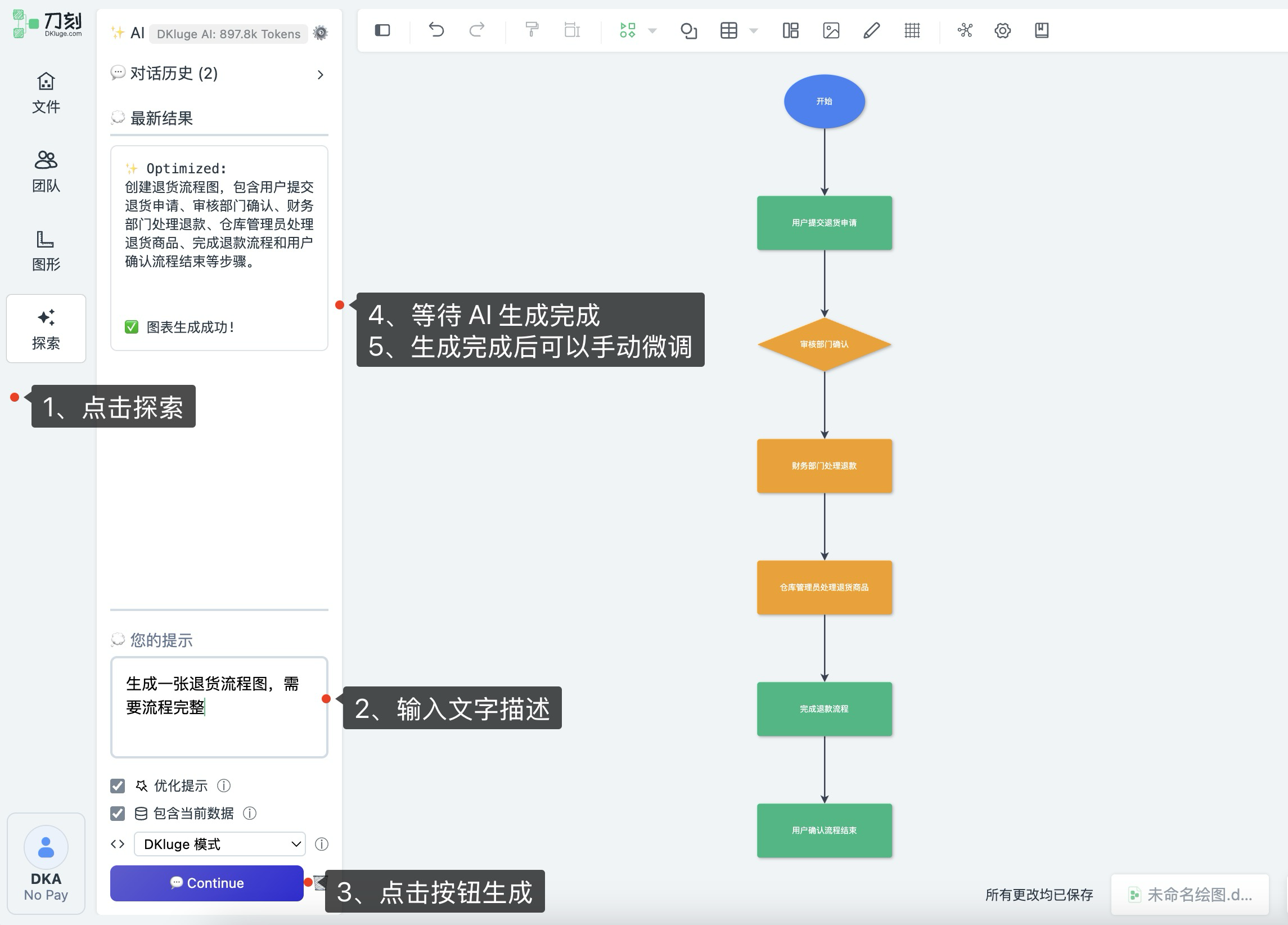This screenshot has width=1288, height=925.
Task: Open the DKluge 模式 dropdown
Action: pos(220,845)
